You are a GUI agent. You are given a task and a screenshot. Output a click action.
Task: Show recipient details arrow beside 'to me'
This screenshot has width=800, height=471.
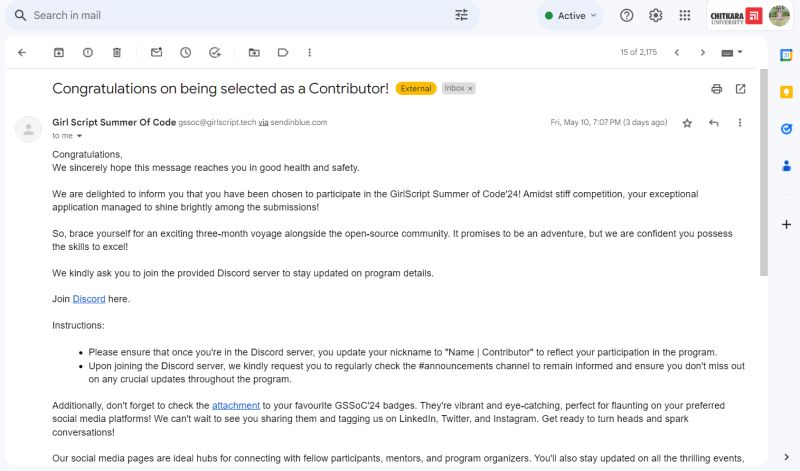(80, 136)
